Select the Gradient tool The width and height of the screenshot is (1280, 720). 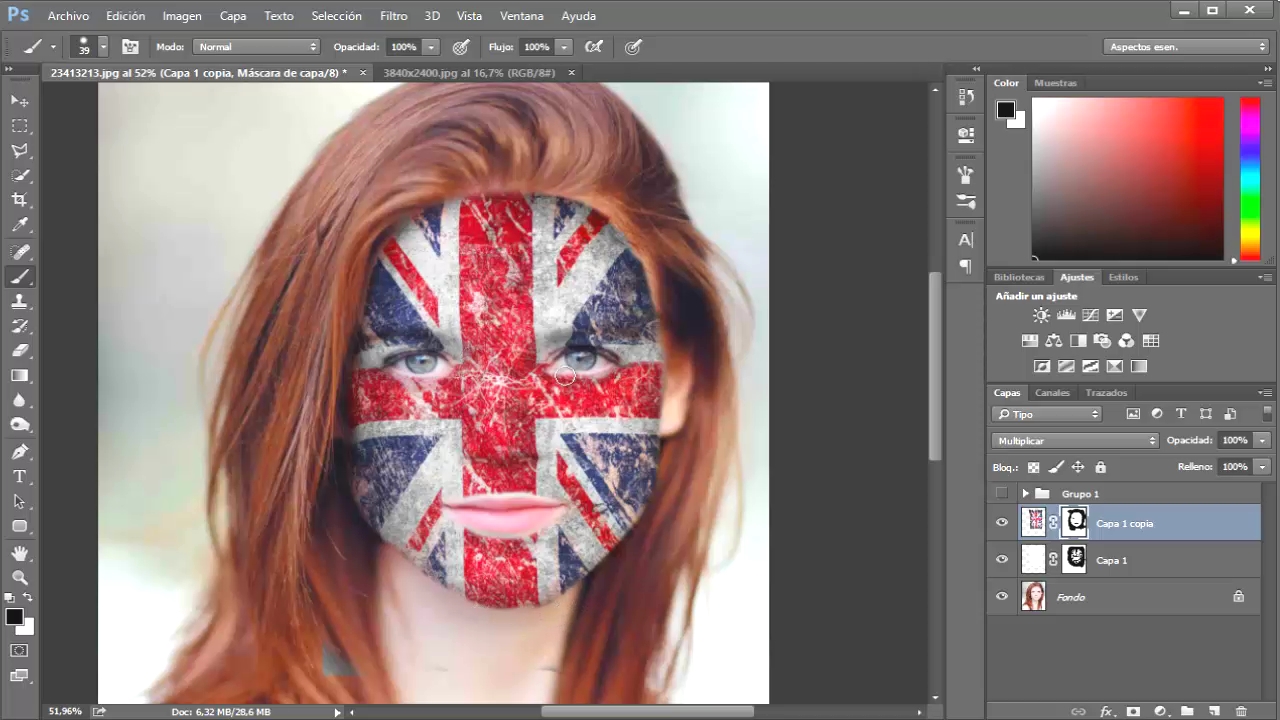20,376
